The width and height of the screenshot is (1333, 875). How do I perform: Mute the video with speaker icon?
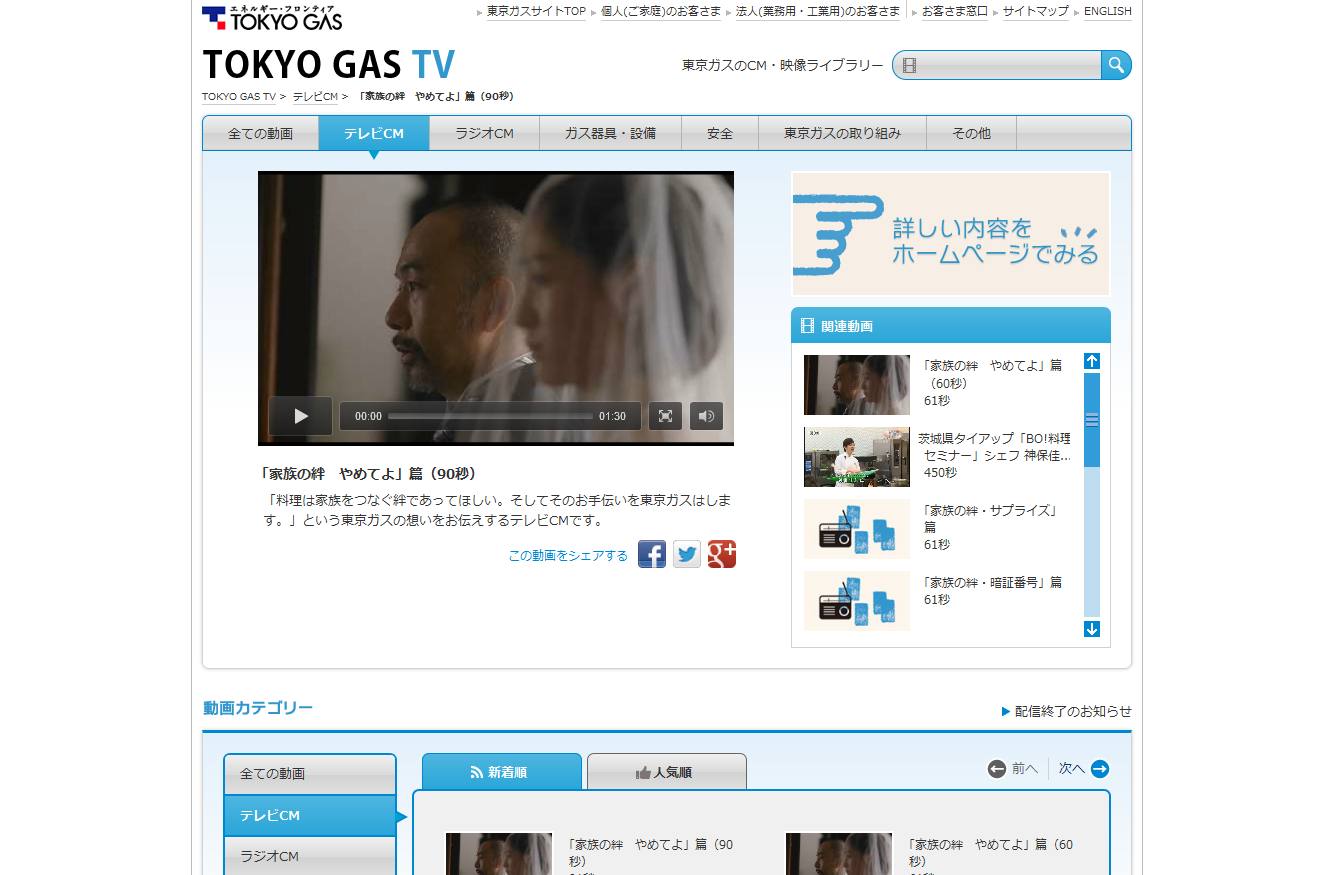pyautogui.click(x=706, y=416)
